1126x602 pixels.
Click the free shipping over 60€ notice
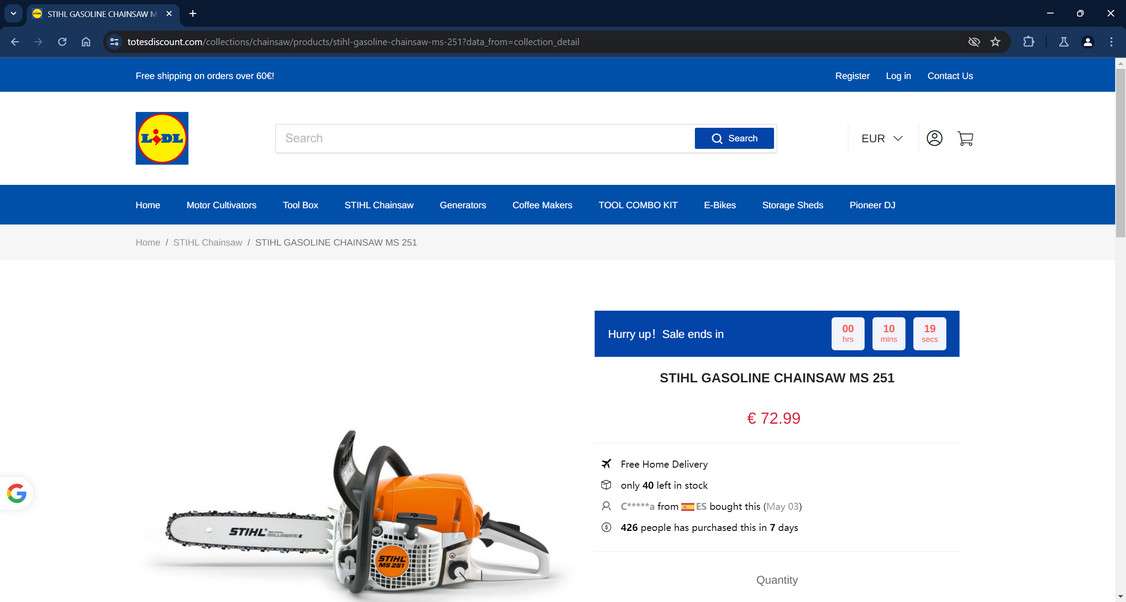pyautogui.click(x=205, y=75)
